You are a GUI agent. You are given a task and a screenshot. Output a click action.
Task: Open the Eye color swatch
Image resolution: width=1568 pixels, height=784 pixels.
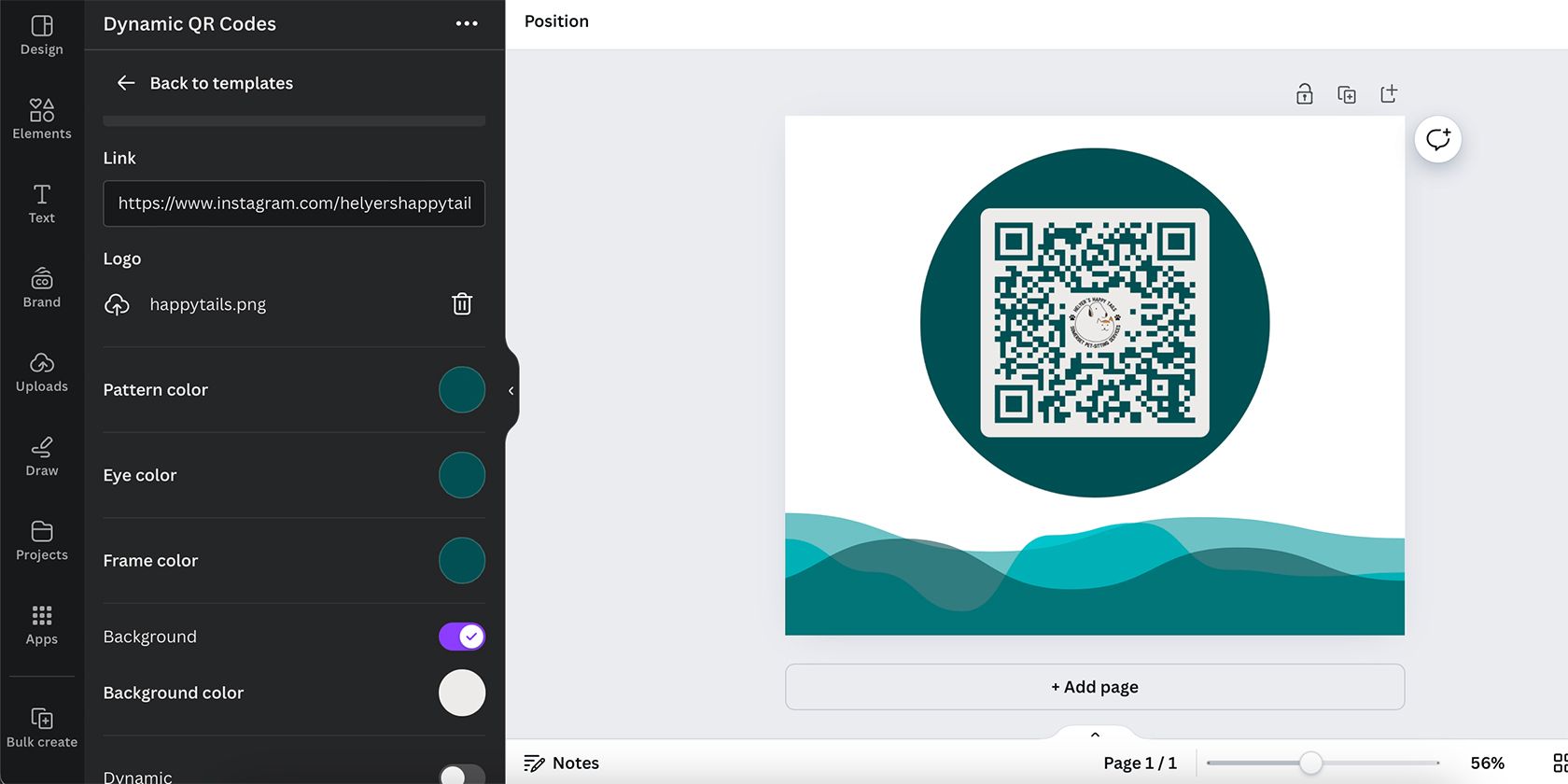[462, 475]
